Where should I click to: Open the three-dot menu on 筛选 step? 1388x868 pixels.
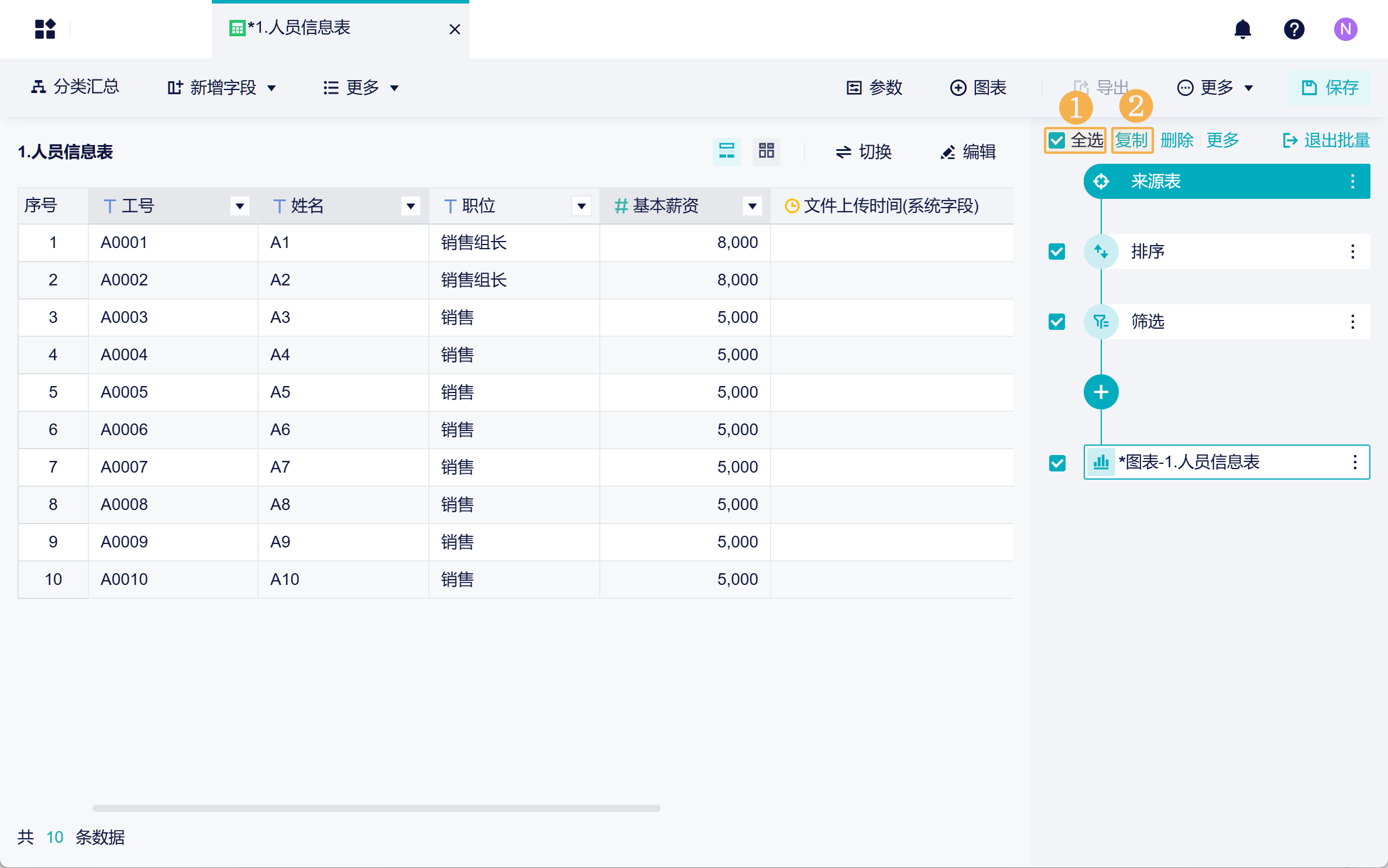click(1352, 322)
